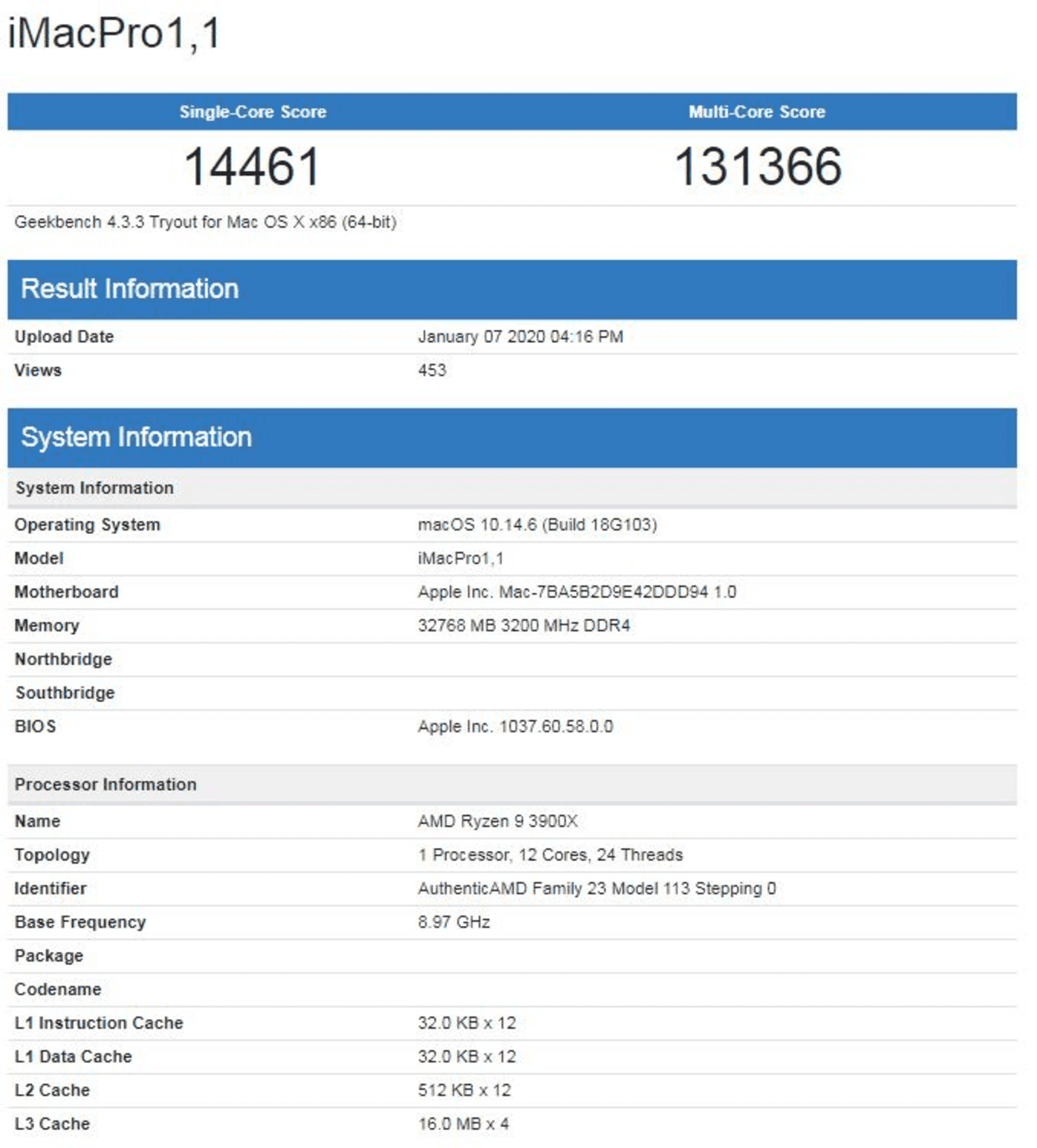Click the Identifier label
Screen dimensions: 1037x1148
coord(50,890)
